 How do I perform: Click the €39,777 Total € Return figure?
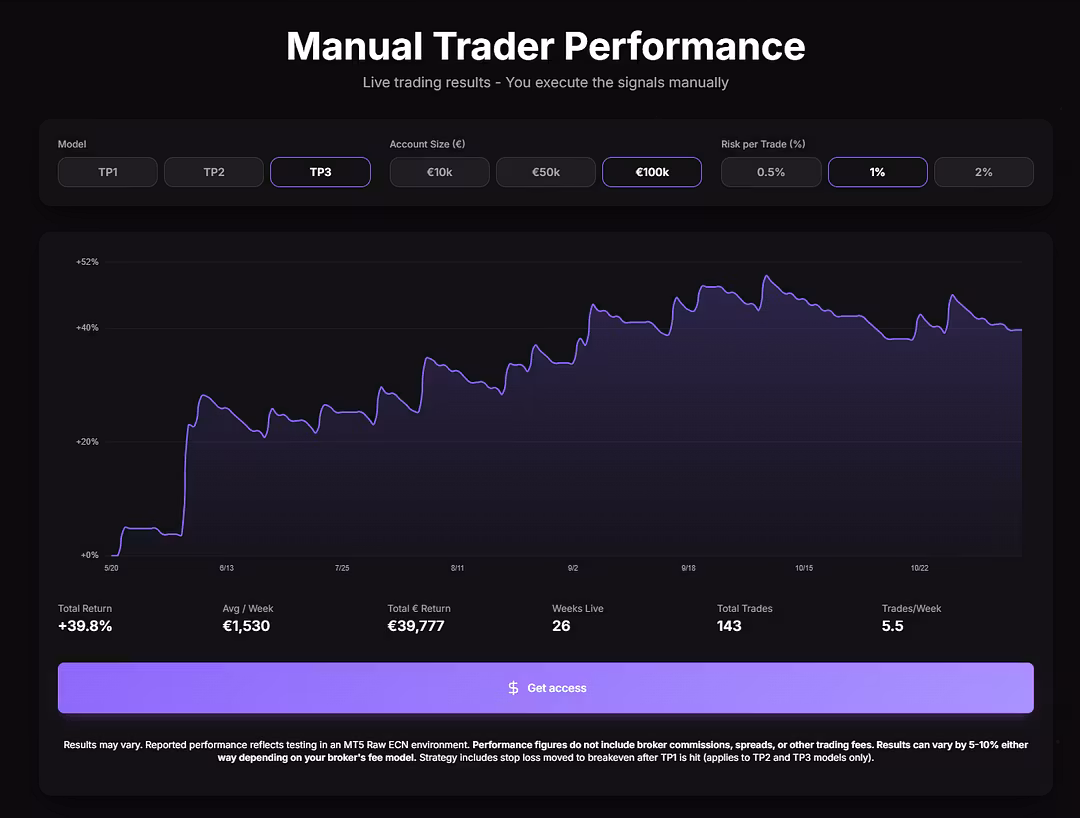coord(416,626)
